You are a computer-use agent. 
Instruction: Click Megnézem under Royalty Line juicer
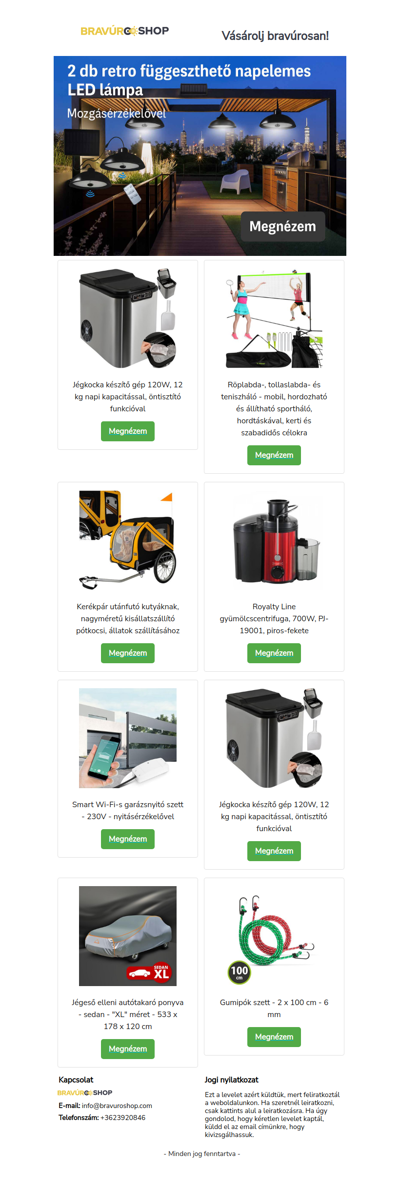(x=274, y=653)
